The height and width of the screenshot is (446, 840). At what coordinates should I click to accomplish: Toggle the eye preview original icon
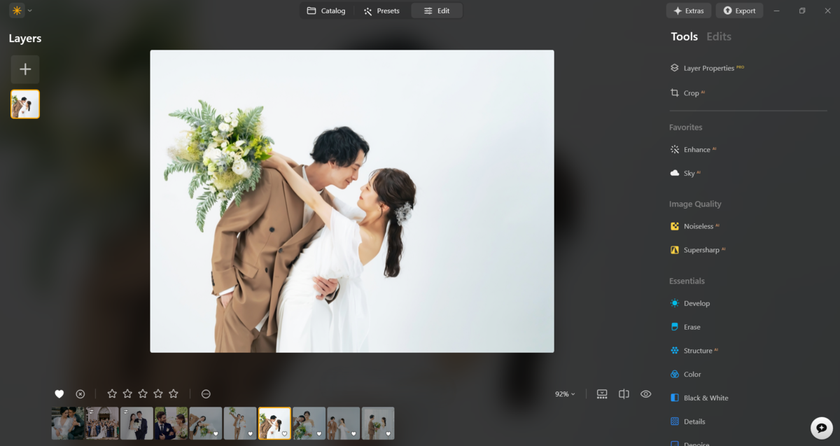pos(646,394)
